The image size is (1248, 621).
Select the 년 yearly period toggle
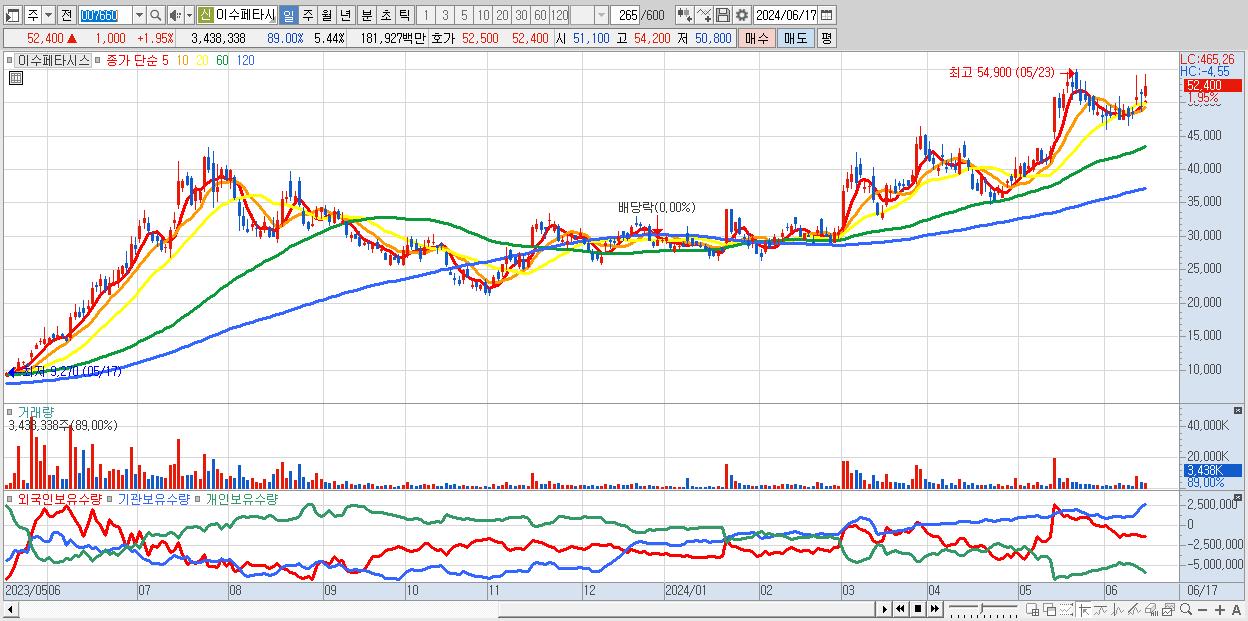(x=345, y=15)
